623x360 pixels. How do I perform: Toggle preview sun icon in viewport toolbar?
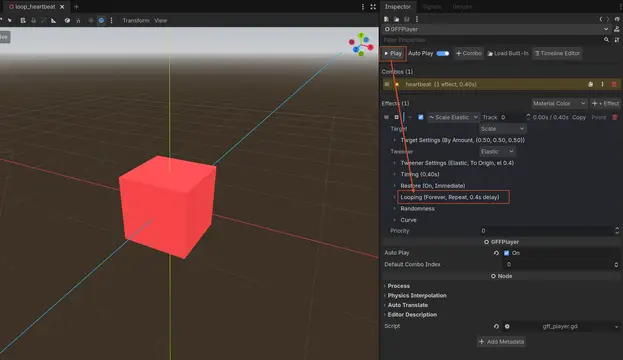click(91, 21)
